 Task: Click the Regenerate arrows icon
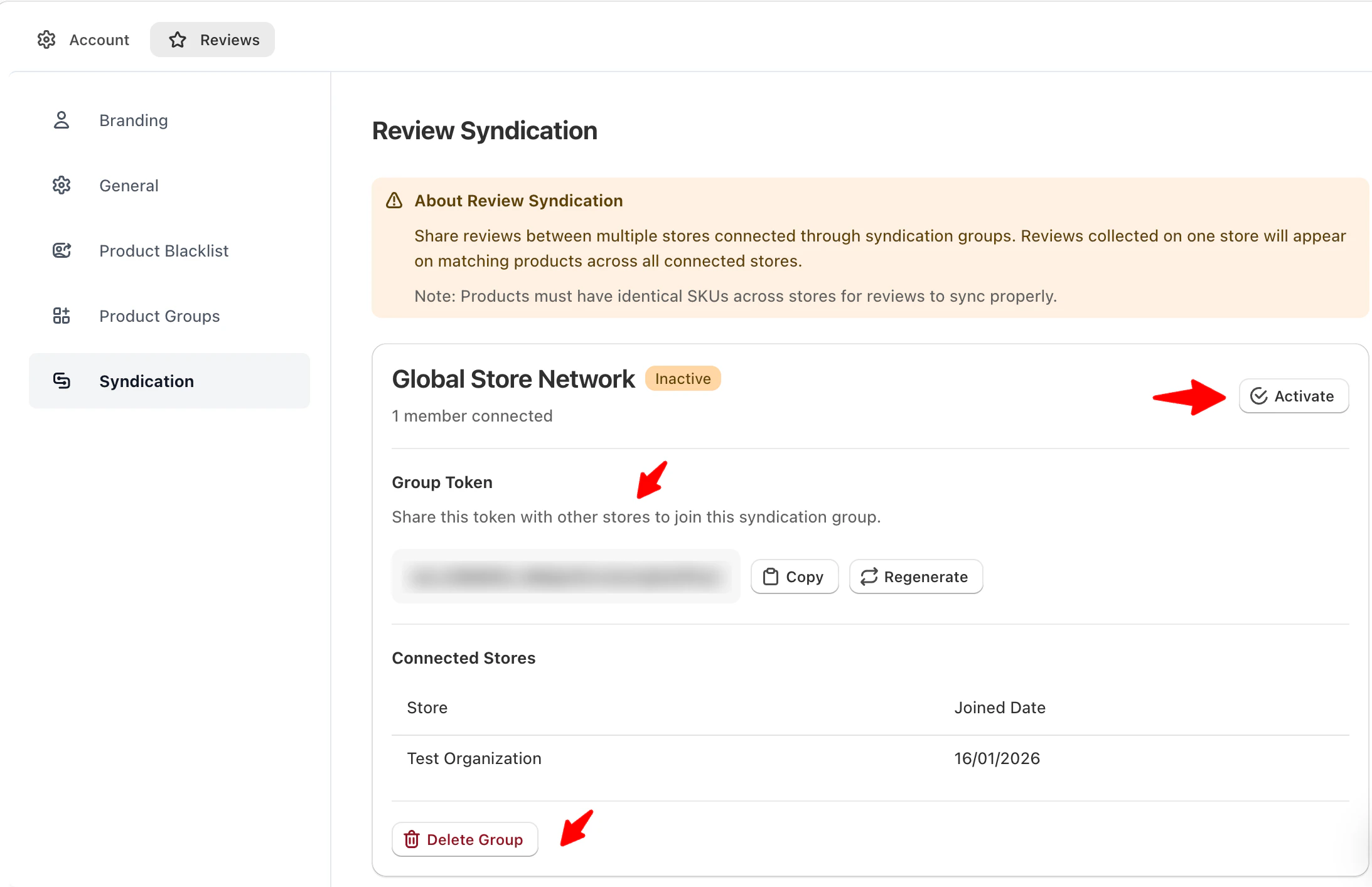pyautogui.click(x=869, y=576)
